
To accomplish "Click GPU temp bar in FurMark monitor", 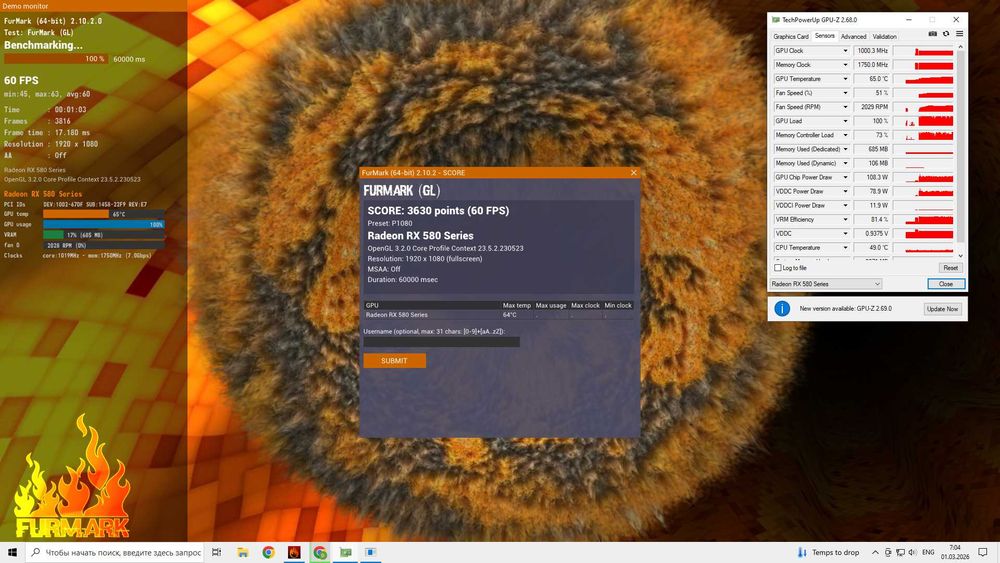I will [103, 214].
